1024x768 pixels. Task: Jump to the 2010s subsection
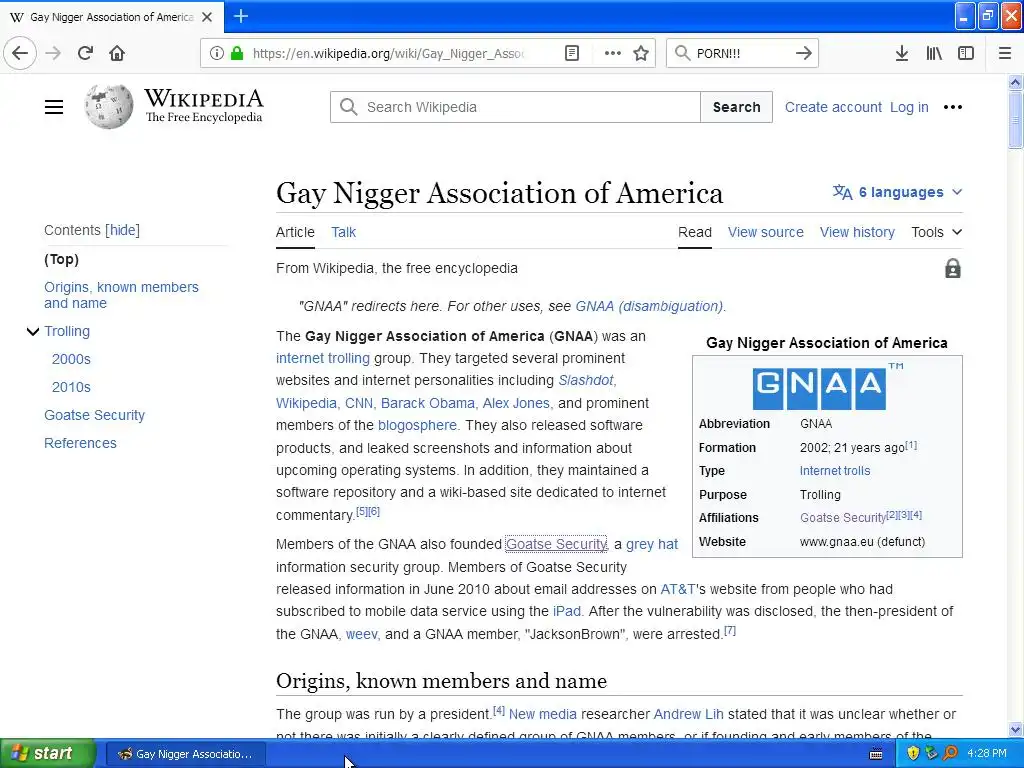(71, 387)
